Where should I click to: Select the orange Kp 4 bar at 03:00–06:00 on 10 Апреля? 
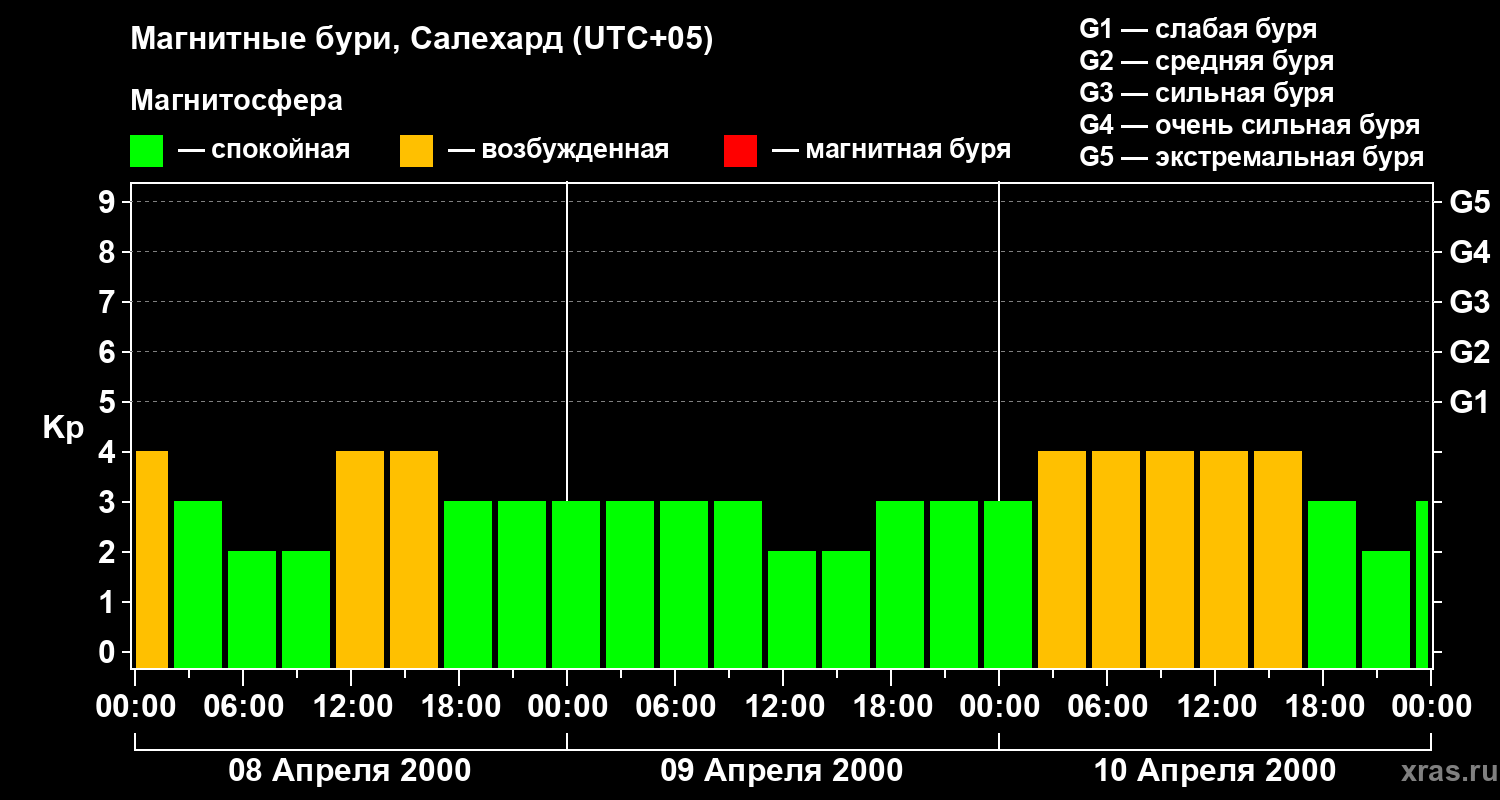(1062, 559)
